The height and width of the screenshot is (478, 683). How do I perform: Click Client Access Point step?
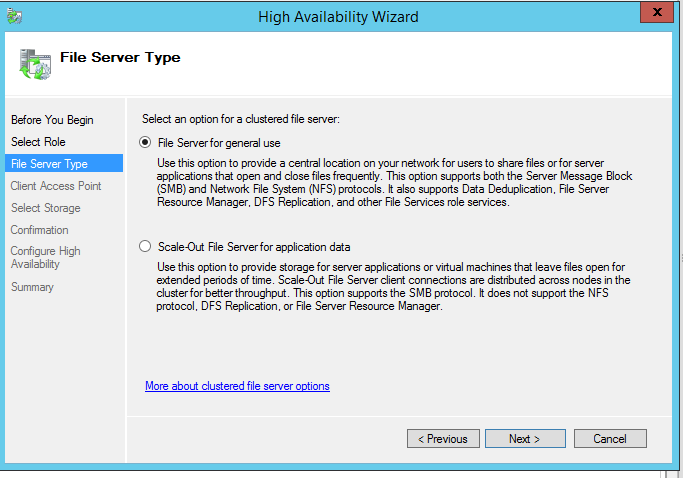(x=56, y=186)
